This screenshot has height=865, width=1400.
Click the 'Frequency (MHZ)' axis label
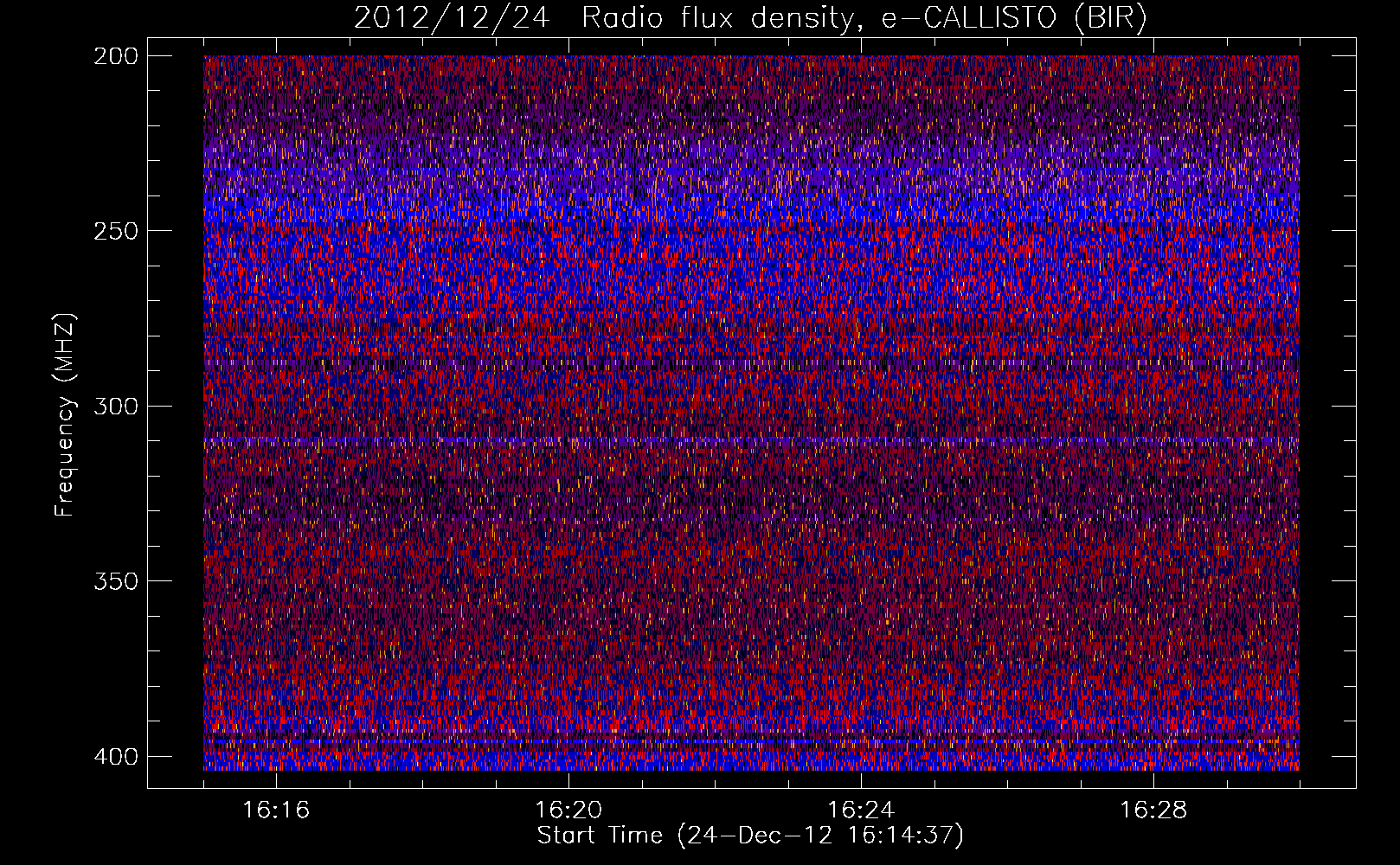pos(65,414)
